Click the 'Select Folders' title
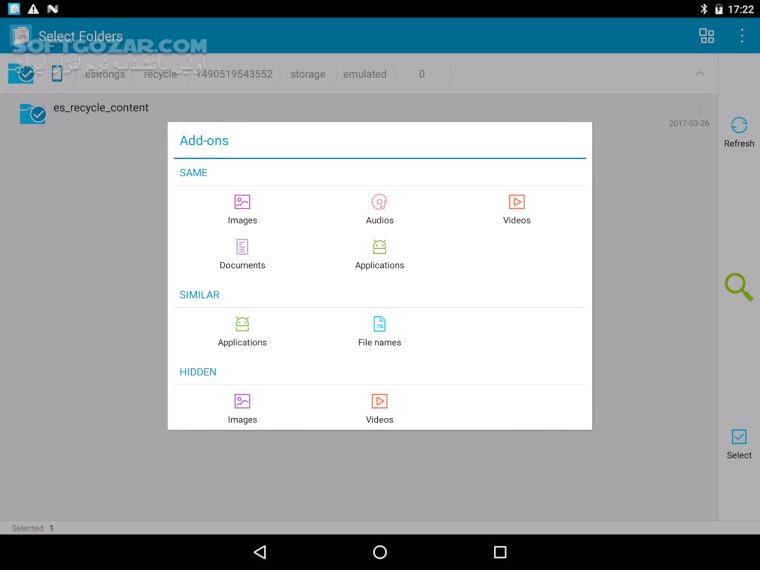 [x=80, y=36]
